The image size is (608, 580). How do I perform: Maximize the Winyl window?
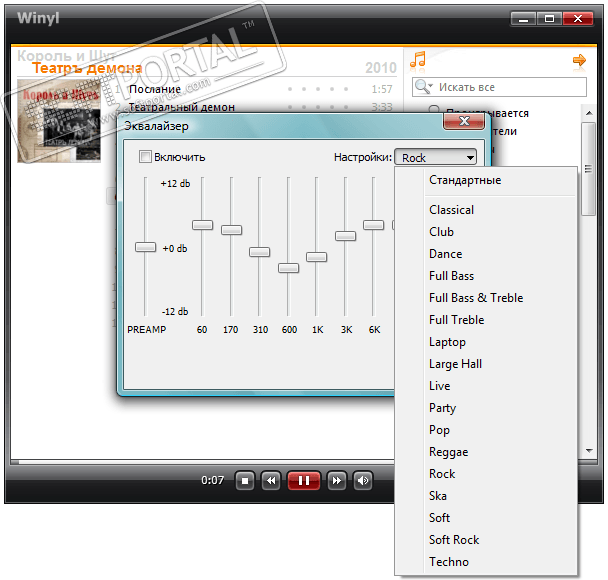[x=549, y=18]
